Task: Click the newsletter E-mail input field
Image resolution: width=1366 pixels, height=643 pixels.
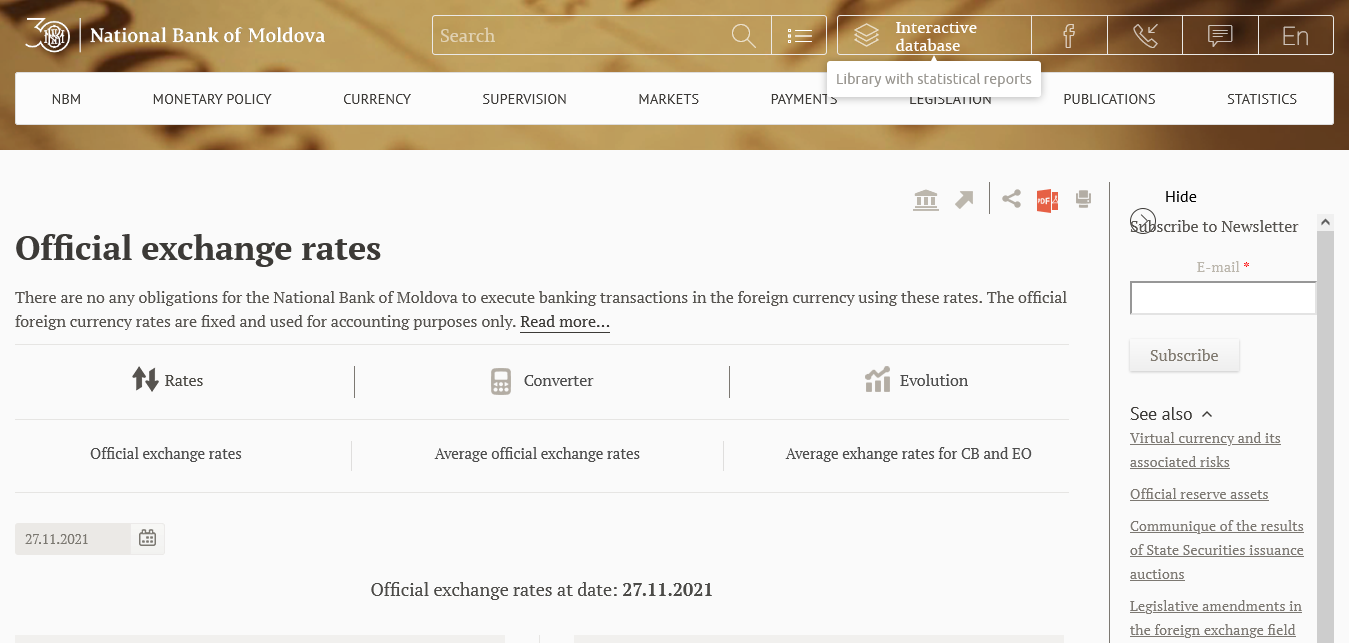Action: tap(1223, 298)
